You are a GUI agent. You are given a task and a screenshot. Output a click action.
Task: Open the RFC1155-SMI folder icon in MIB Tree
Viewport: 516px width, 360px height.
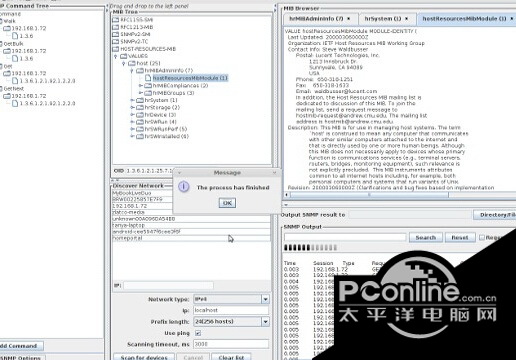tap(116, 20)
